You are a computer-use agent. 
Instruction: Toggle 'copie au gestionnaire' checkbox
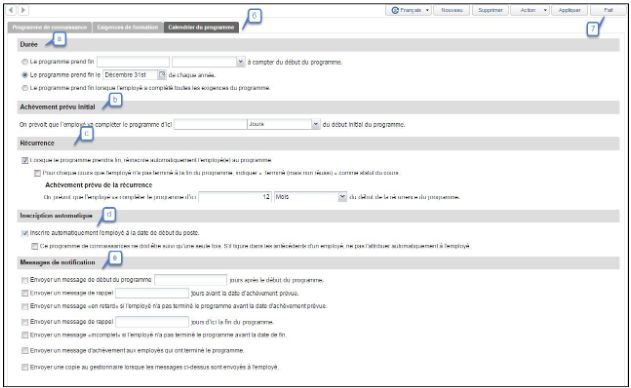25,367
